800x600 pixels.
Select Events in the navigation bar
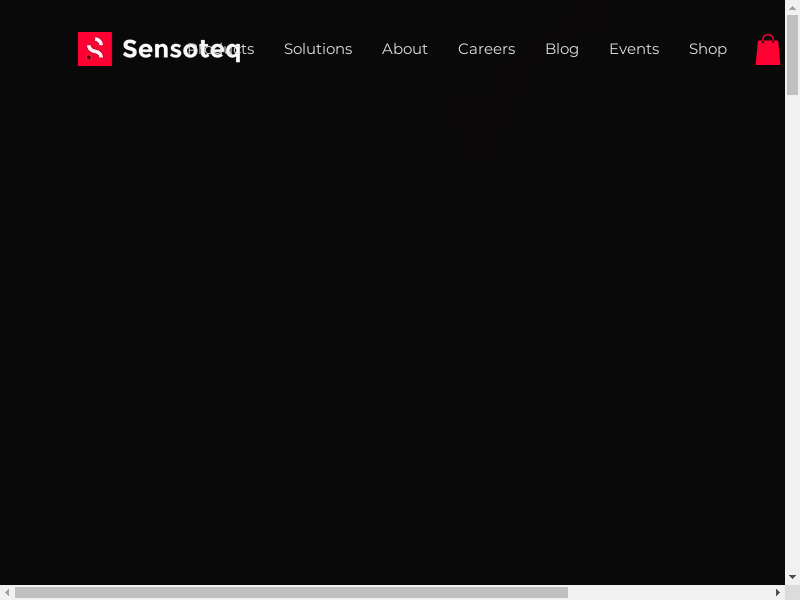tap(633, 49)
